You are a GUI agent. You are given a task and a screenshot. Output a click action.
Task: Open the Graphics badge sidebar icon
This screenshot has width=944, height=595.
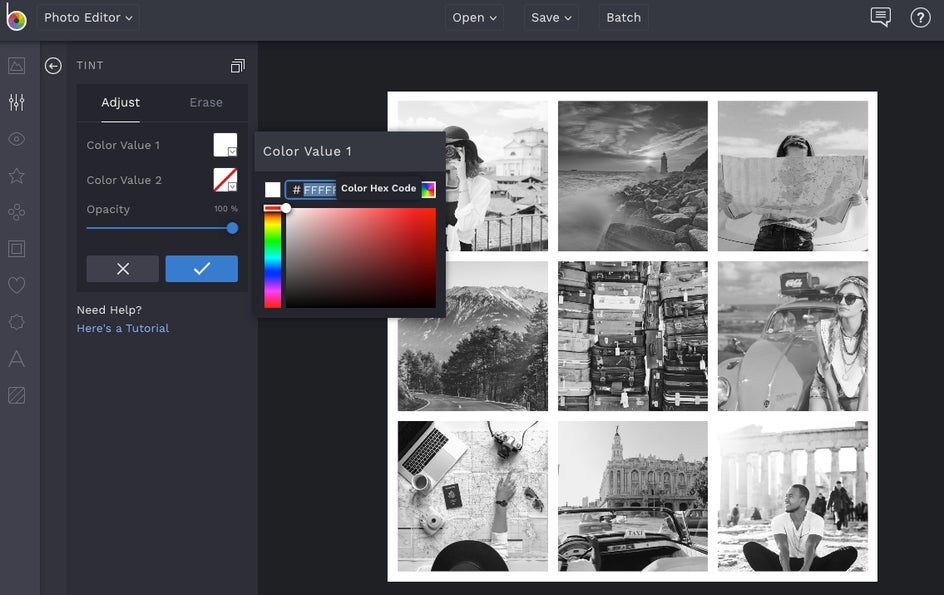click(x=16, y=322)
